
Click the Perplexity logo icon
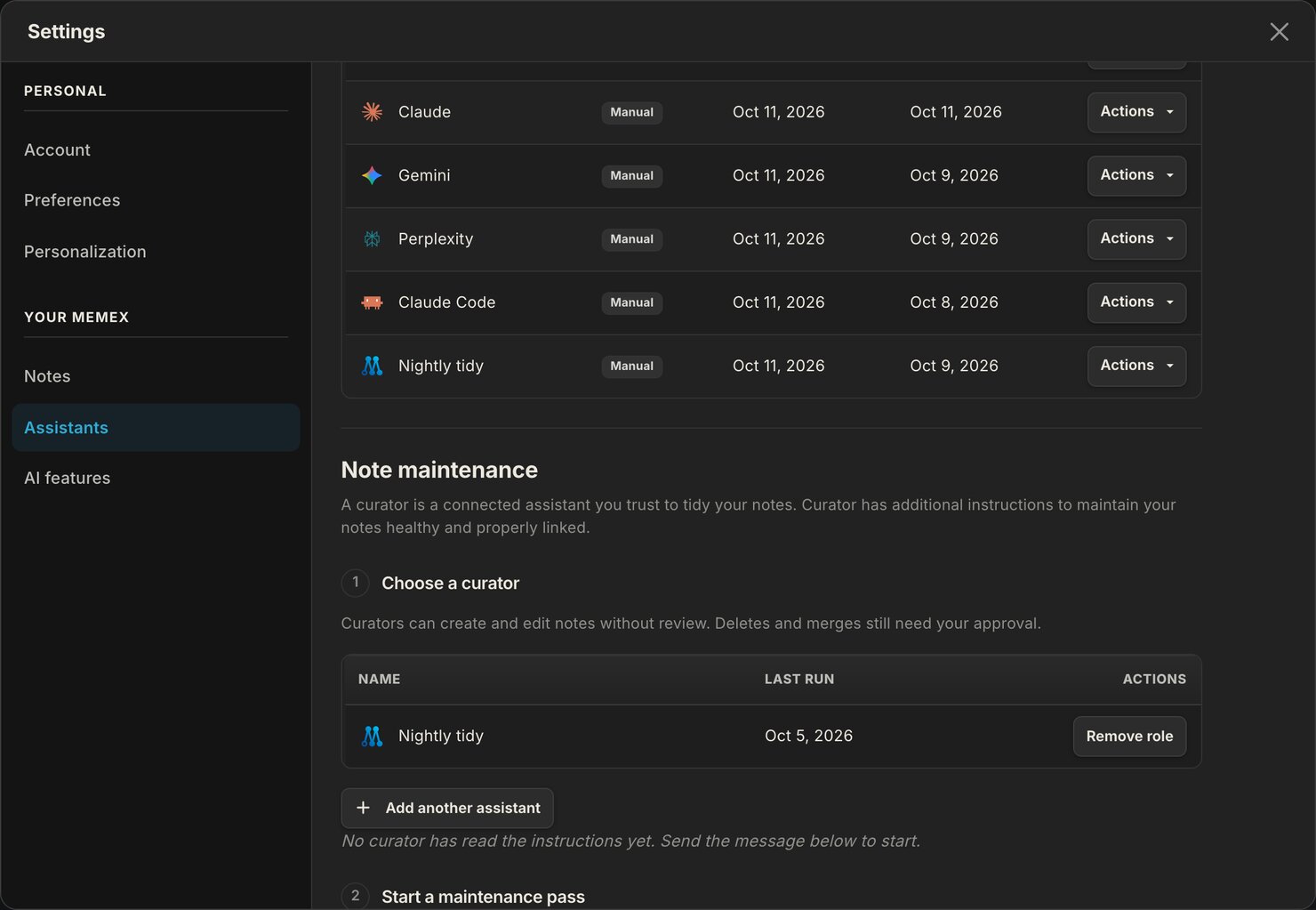pyautogui.click(x=372, y=238)
